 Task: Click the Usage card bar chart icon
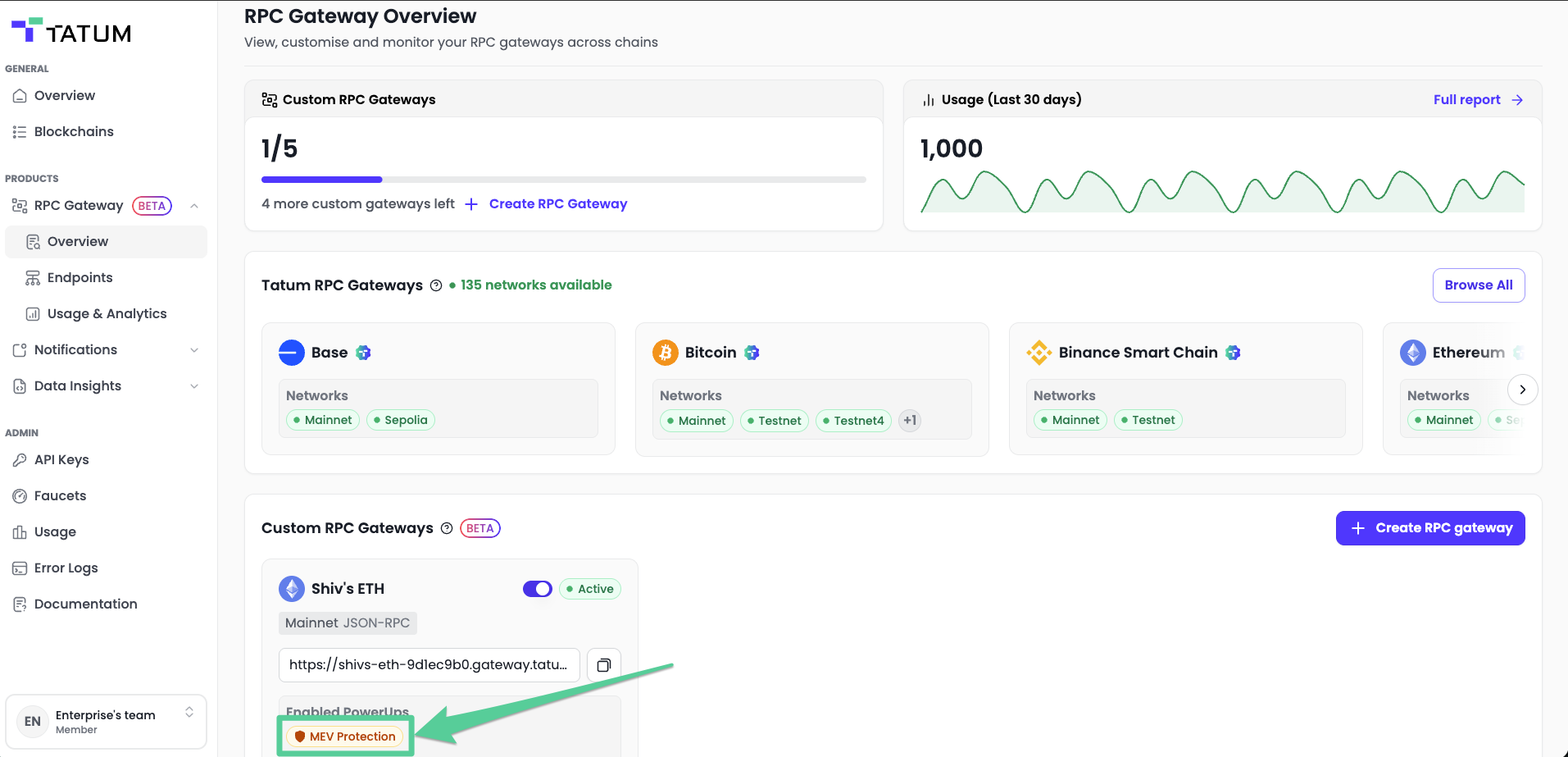tap(929, 100)
